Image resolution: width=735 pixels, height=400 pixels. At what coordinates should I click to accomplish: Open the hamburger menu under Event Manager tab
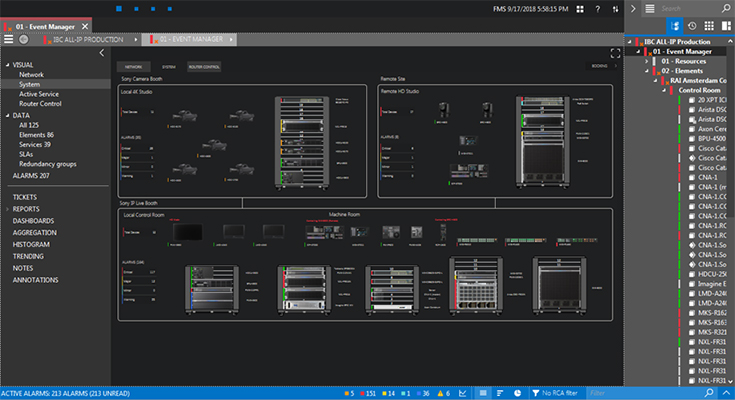8,39
